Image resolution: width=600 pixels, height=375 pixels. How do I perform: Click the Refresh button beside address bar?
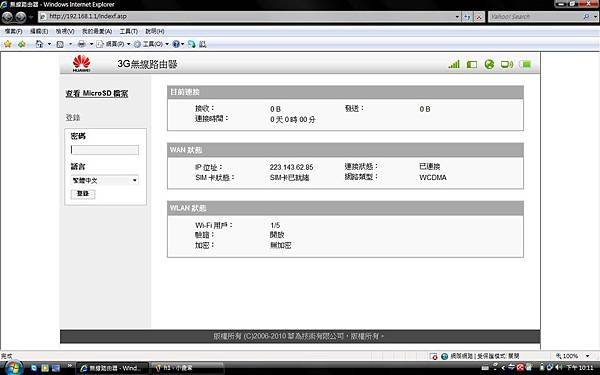click(x=467, y=16)
